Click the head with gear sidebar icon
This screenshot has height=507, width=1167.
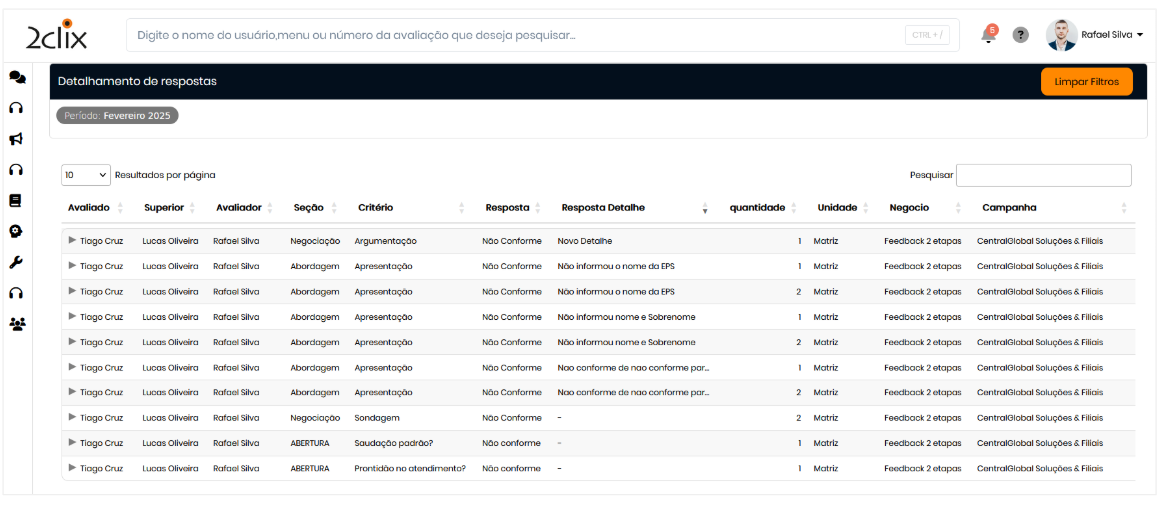pos(16,231)
